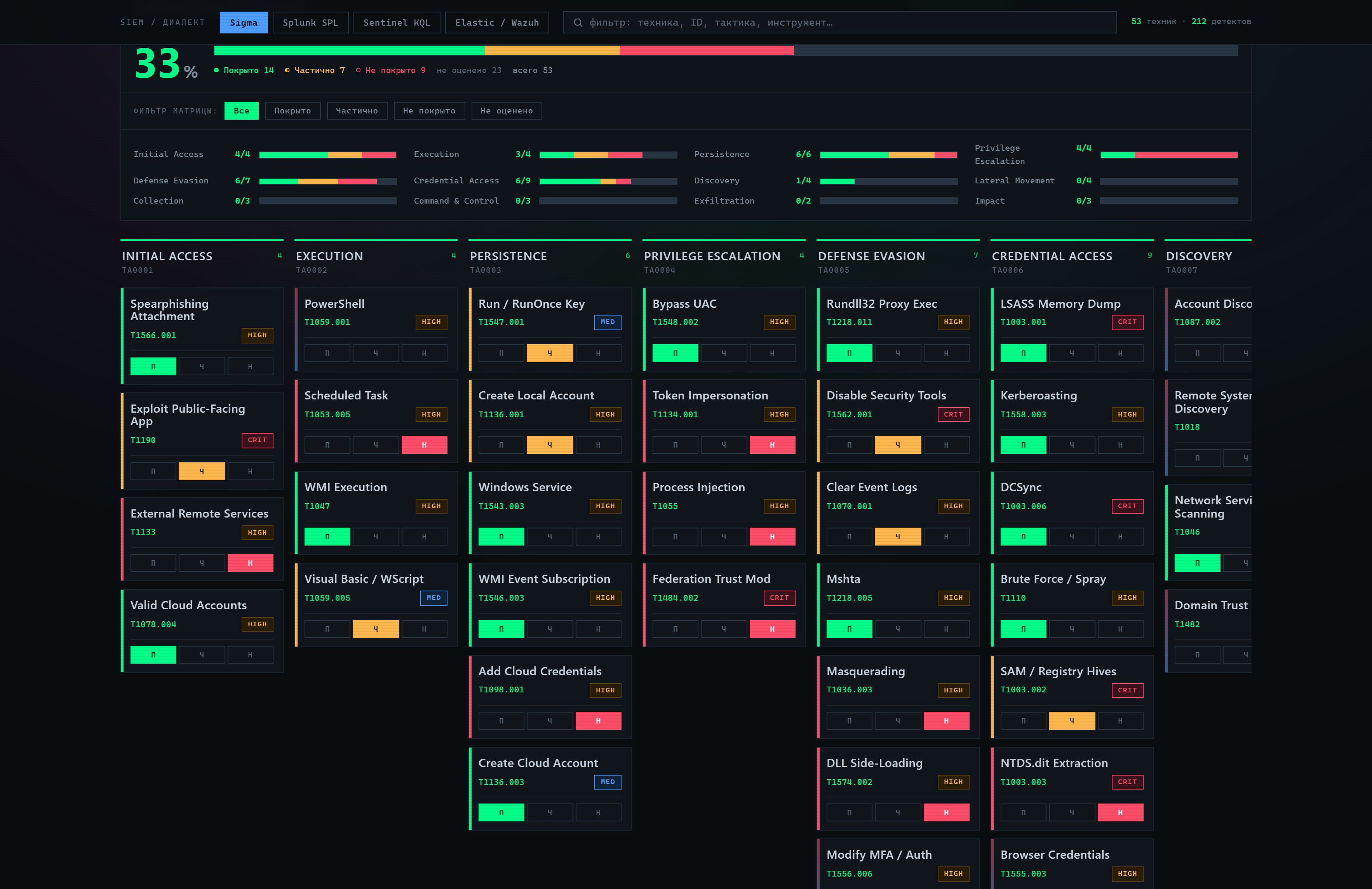Screen dimensions: 1372x889
Task: Click the HIGH badge on PowerShell card
Action: tap(431, 322)
